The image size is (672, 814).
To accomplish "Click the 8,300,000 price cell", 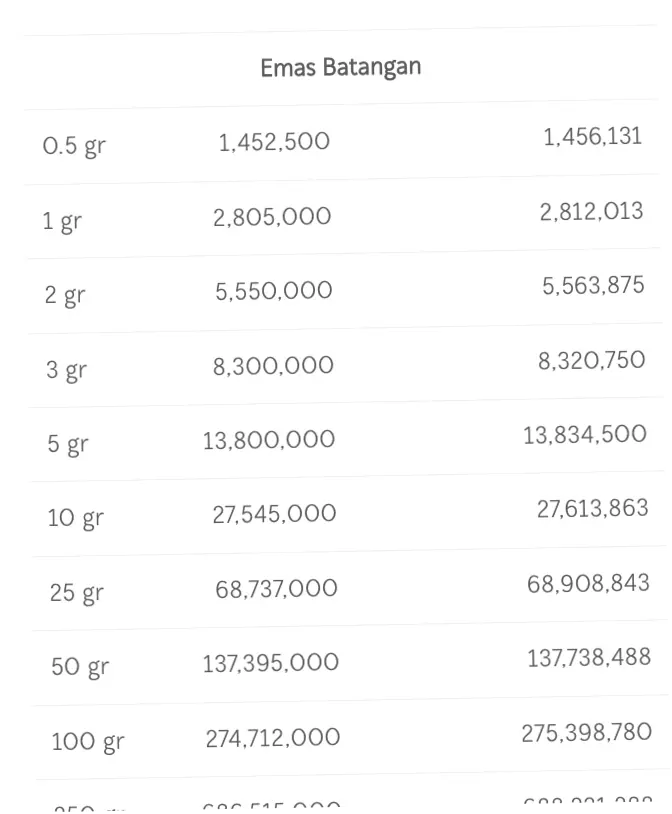I will point(273,366).
